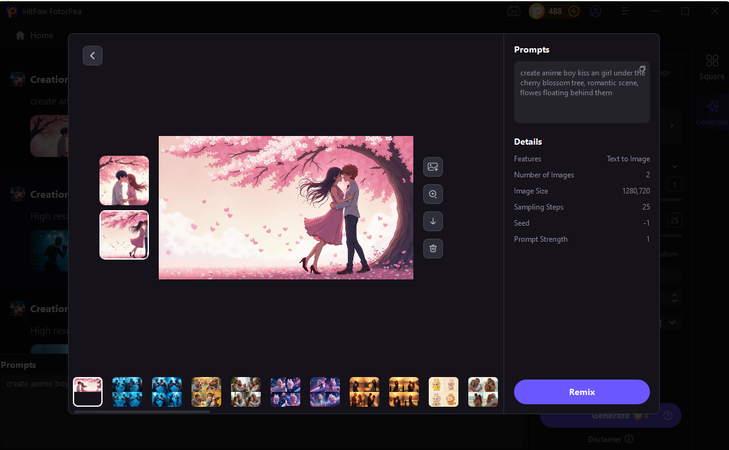Click the Image Size value 1280,720
This screenshot has width=729, height=450.
pos(636,191)
